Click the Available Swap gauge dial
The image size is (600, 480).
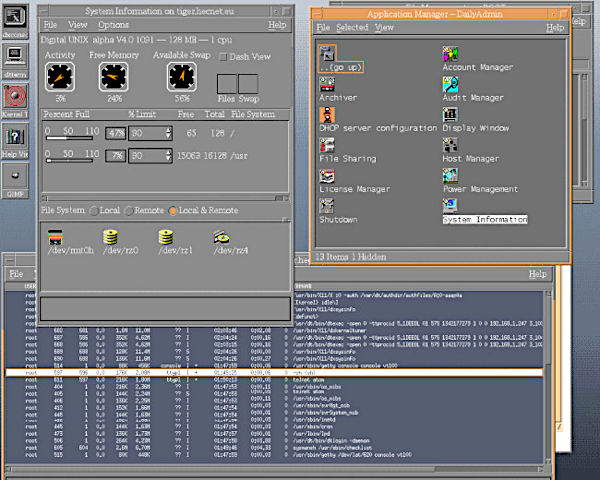point(182,77)
